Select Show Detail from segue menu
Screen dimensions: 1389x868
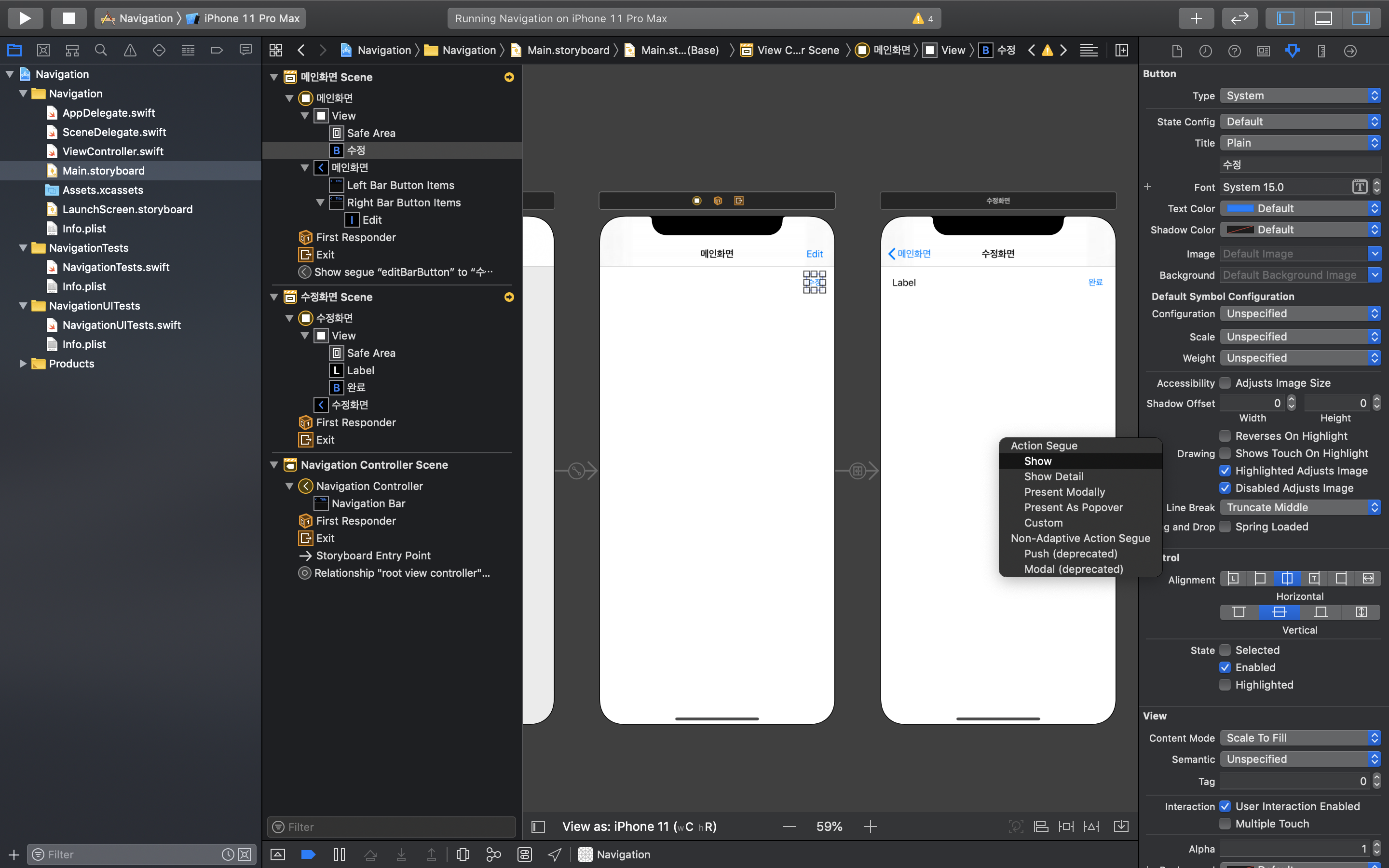click(1054, 476)
